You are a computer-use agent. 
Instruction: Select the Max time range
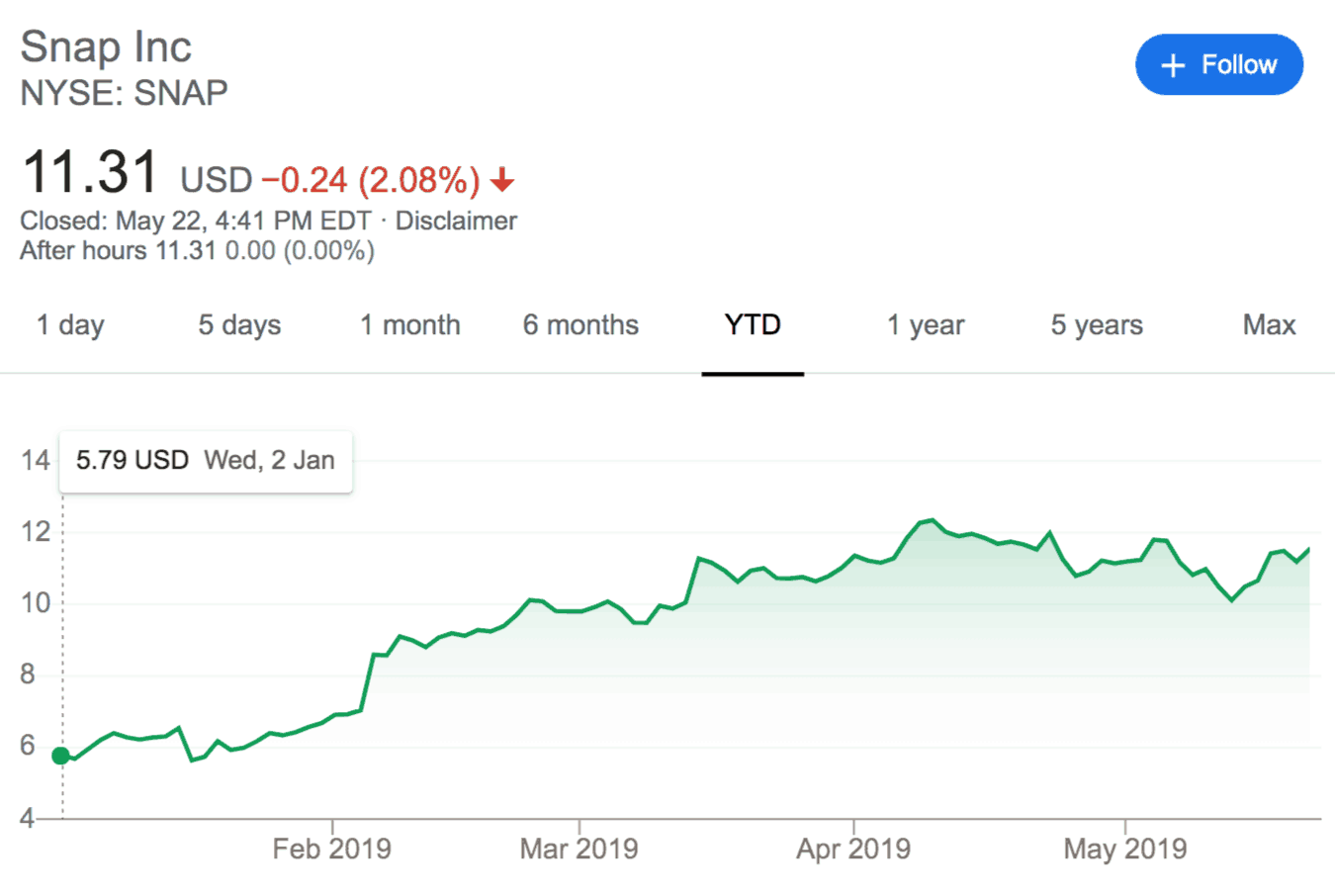[x=1270, y=324]
